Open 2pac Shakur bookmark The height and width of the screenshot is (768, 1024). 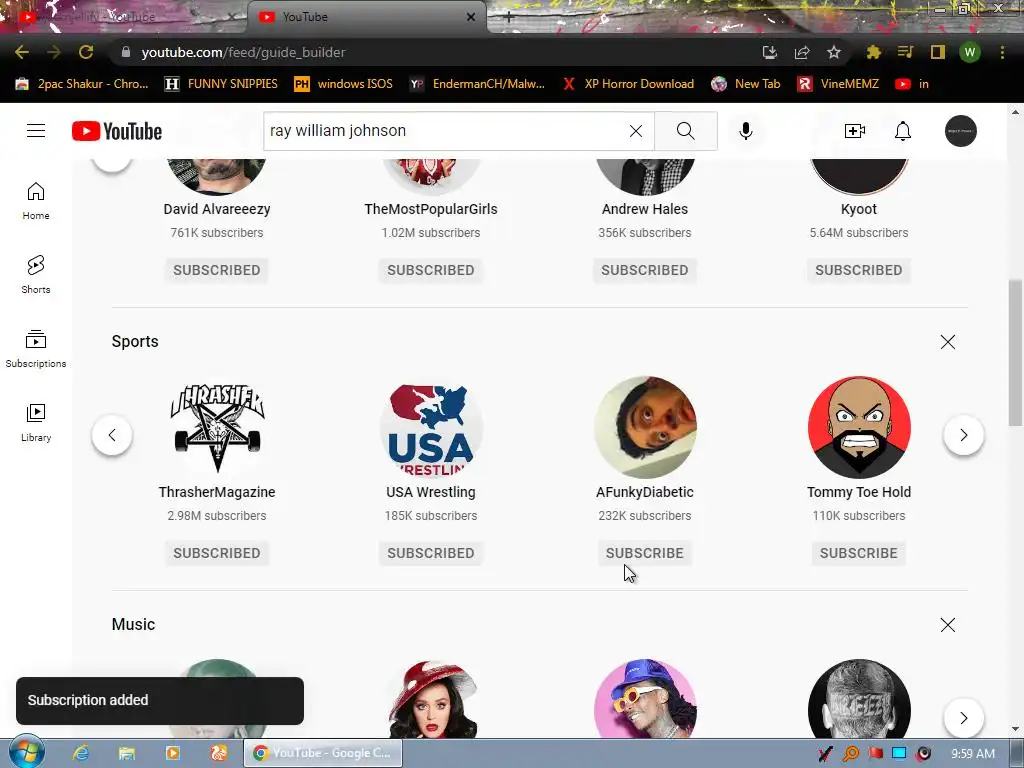(x=82, y=84)
